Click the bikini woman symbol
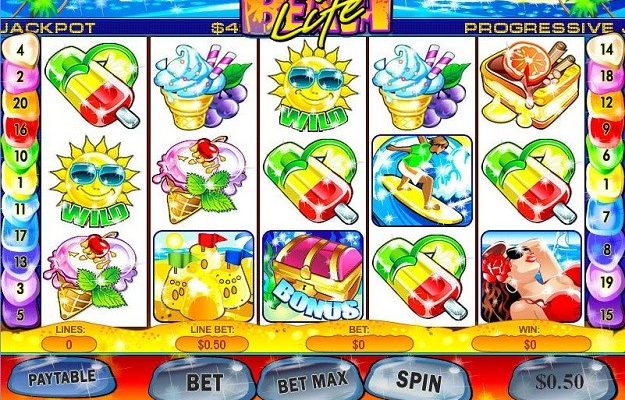 click(x=531, y=276)
